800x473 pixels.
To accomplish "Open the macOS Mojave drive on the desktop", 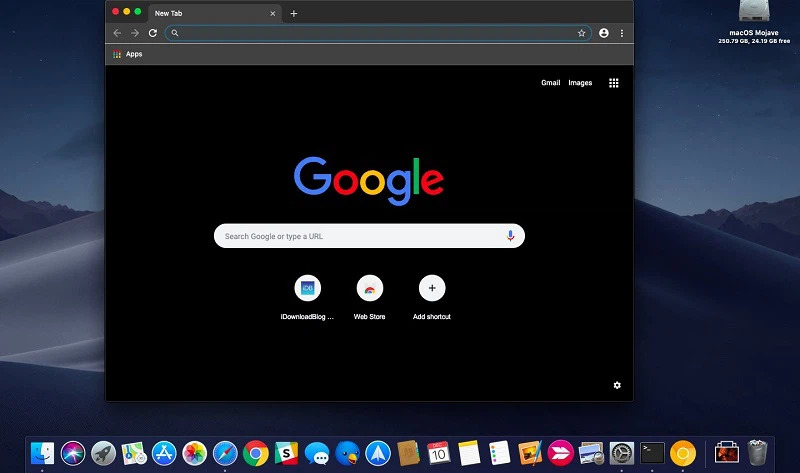I will (x=754, y=22).
